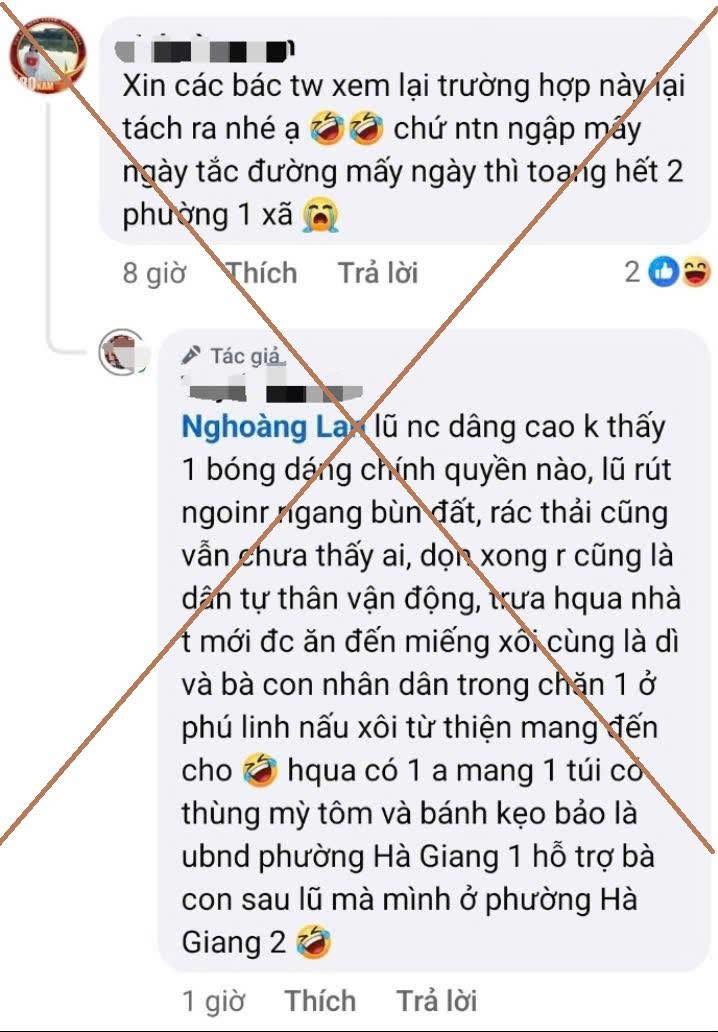Click the laughing emoji after Giang 2
718x1032 pixels.
(x=313, y=942)
